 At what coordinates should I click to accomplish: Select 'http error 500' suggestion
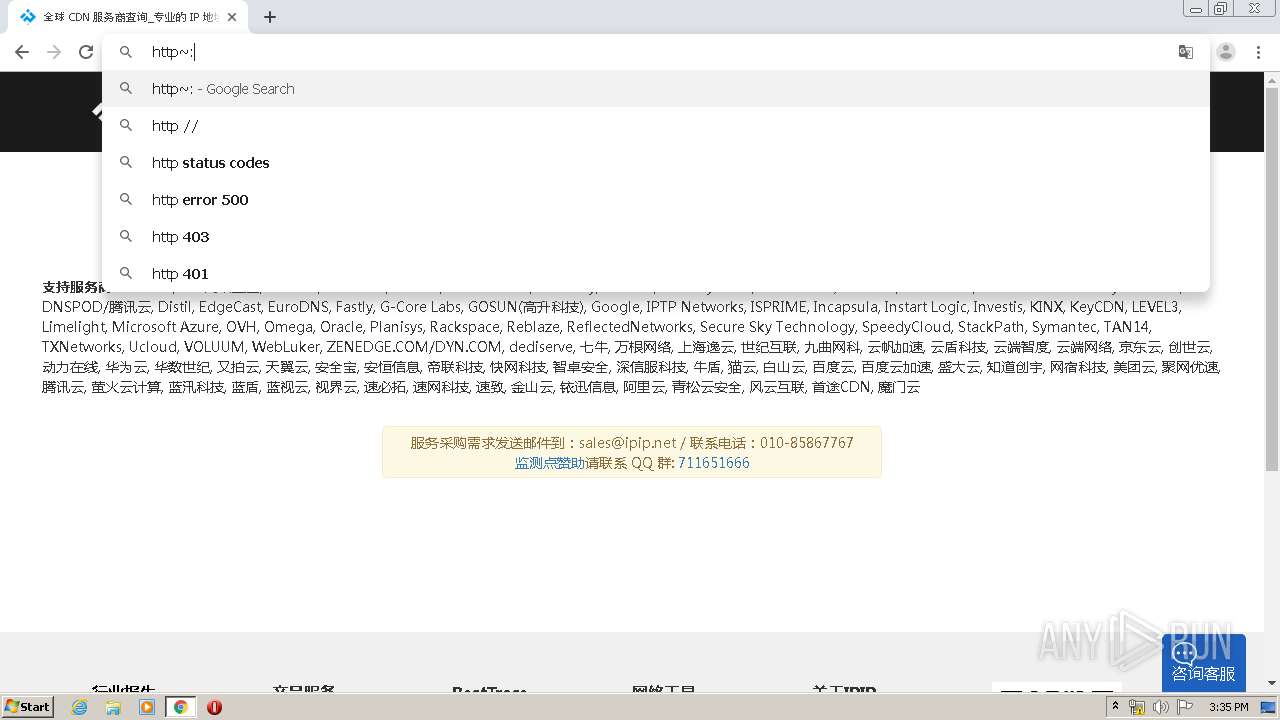click(x=656, y=200)
